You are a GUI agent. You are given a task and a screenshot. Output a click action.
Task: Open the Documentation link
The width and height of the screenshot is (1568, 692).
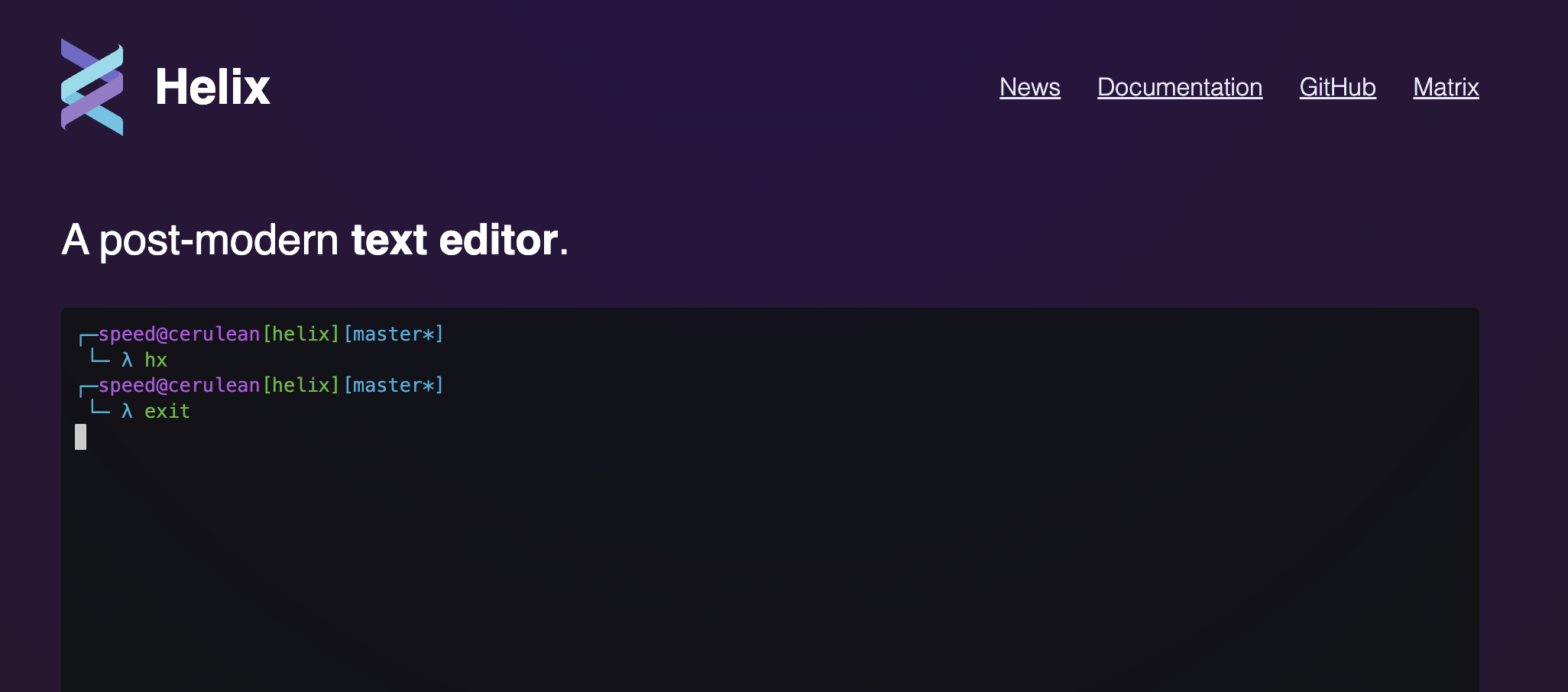1180,87
